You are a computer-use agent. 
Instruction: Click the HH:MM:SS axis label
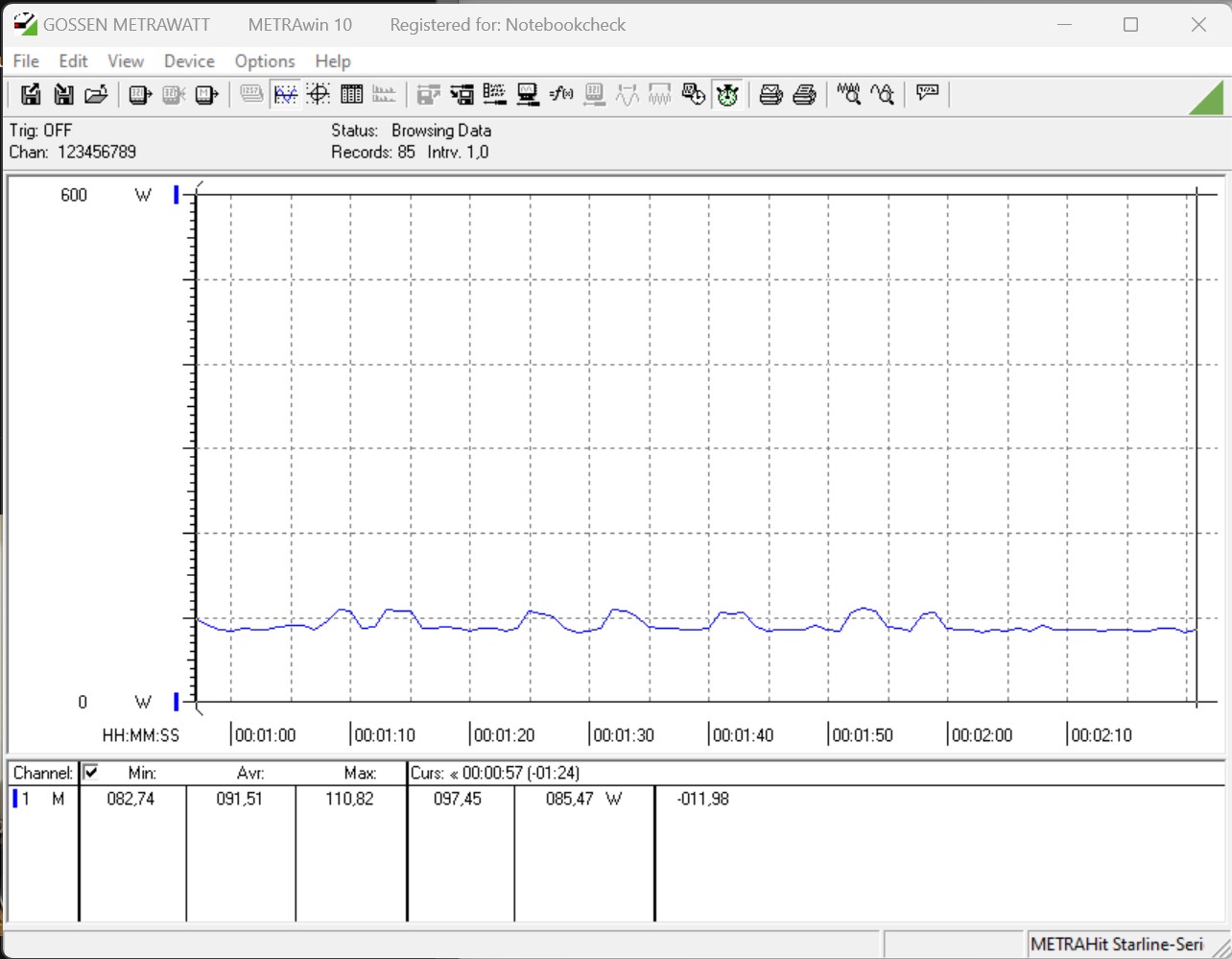[x=141, y=735]
